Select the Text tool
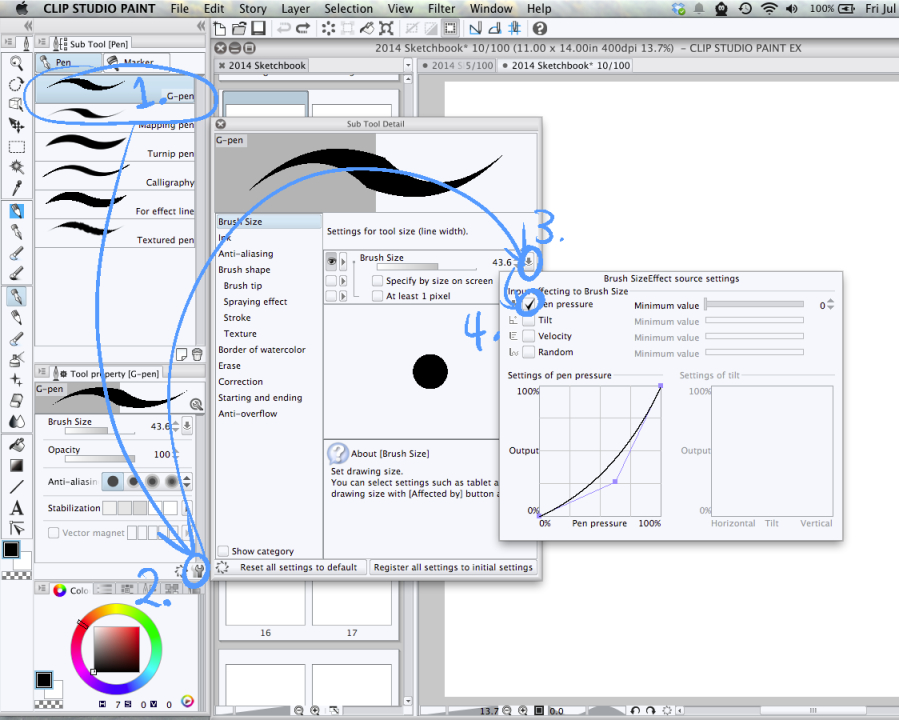This screenshot has height=720, width=899. pyautogui.click(x=17, y=507)
